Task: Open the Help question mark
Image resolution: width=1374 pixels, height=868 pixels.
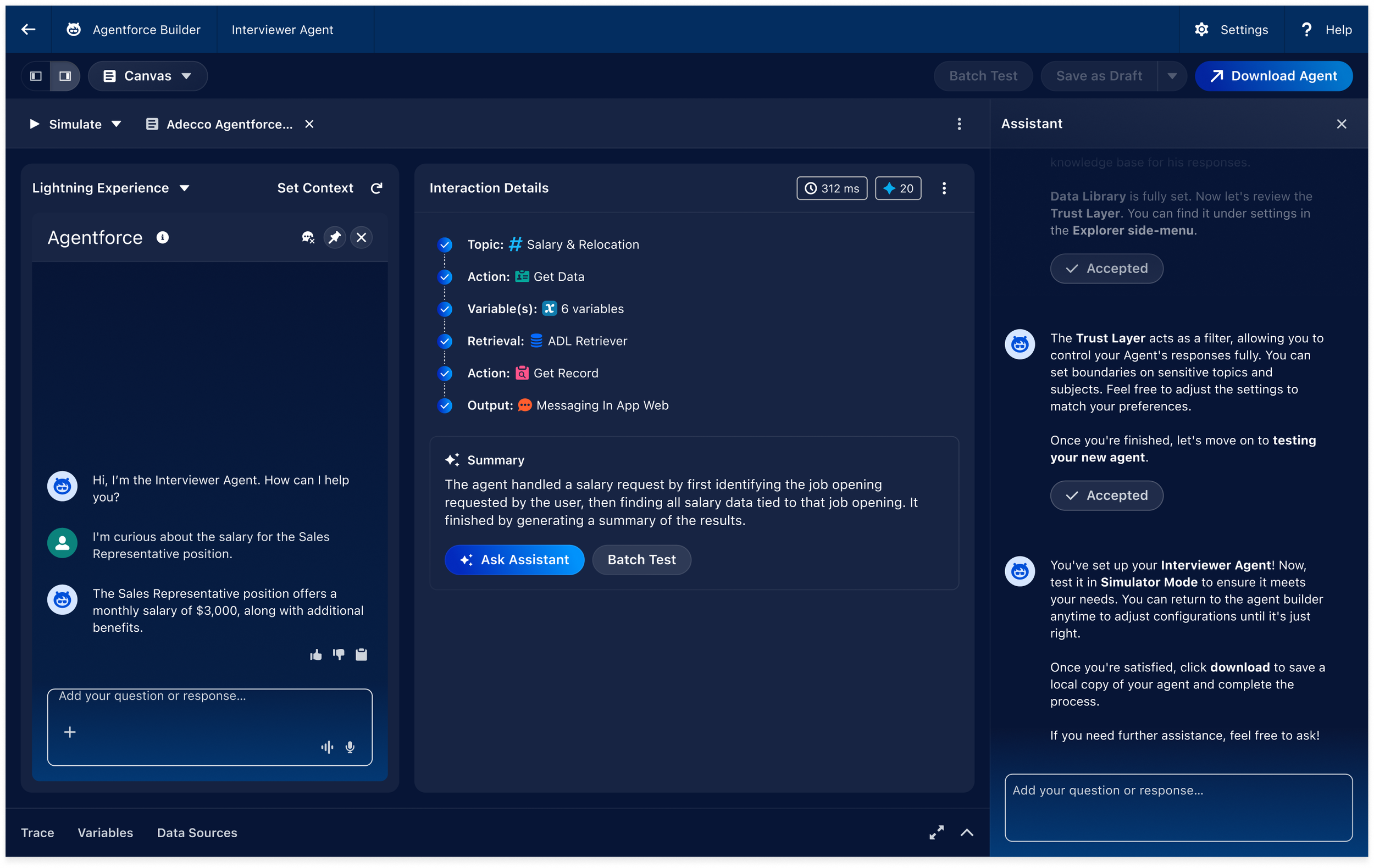Action: [1306, 30]
